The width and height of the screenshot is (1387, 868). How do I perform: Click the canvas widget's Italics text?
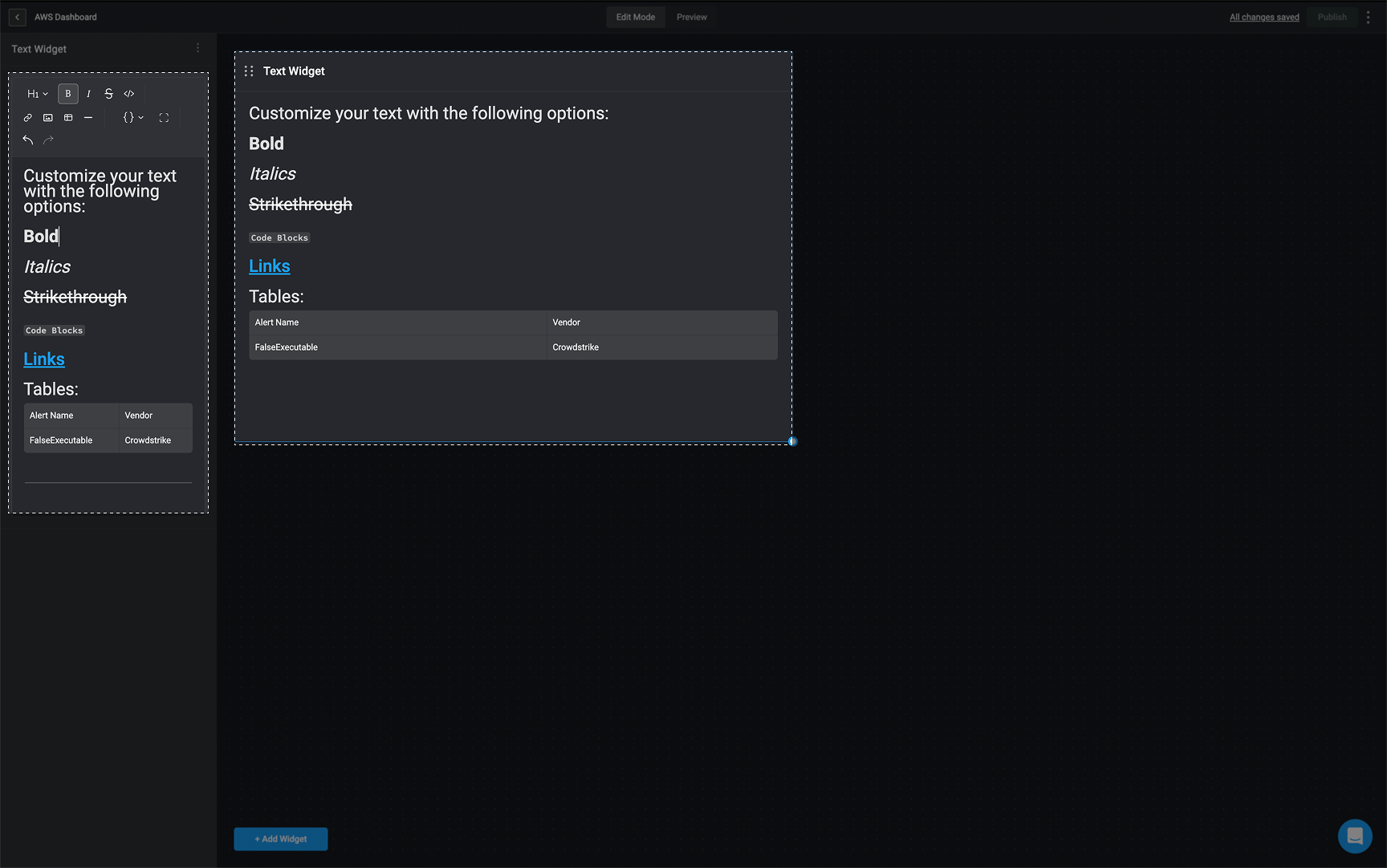point(273,174)
